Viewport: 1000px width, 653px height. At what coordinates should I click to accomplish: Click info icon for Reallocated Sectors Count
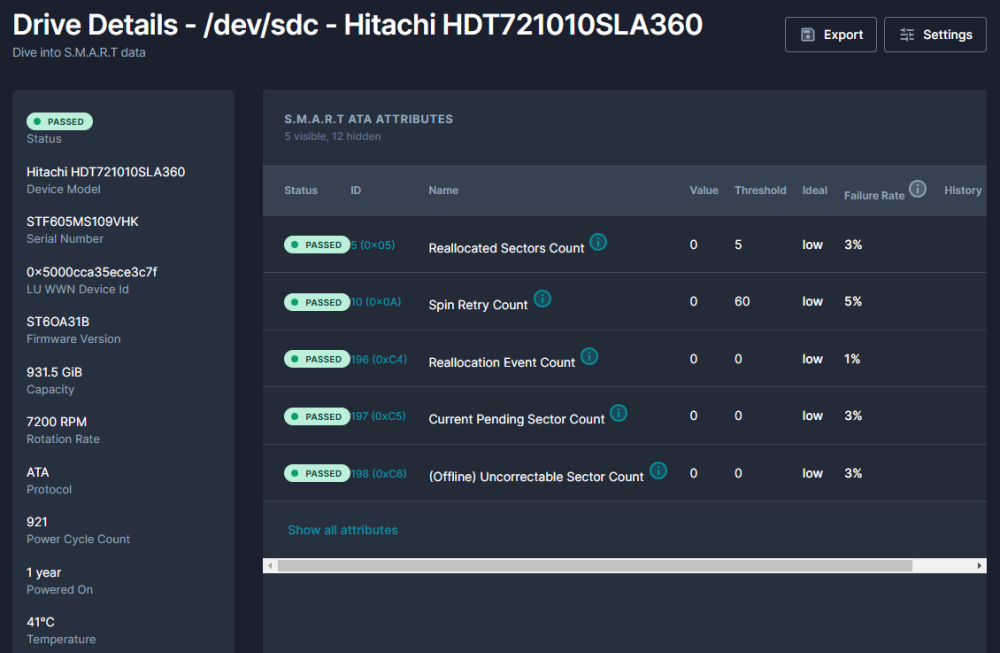coord(598,242)
